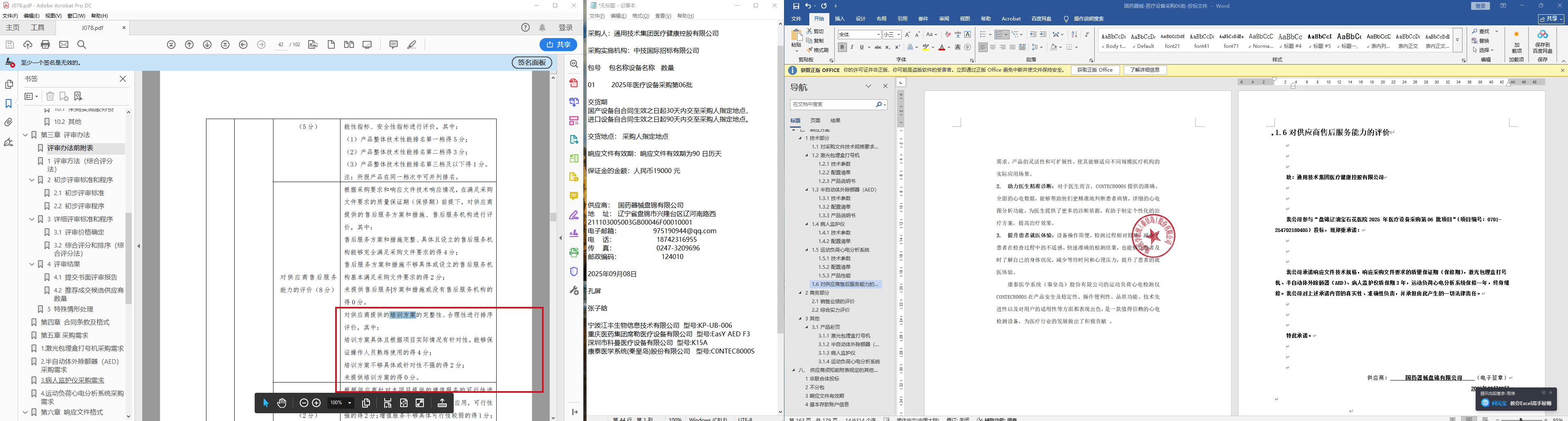Zoom in the PDF page
This screenshot has height=421, width=1568.
click(x=316, y=403)
